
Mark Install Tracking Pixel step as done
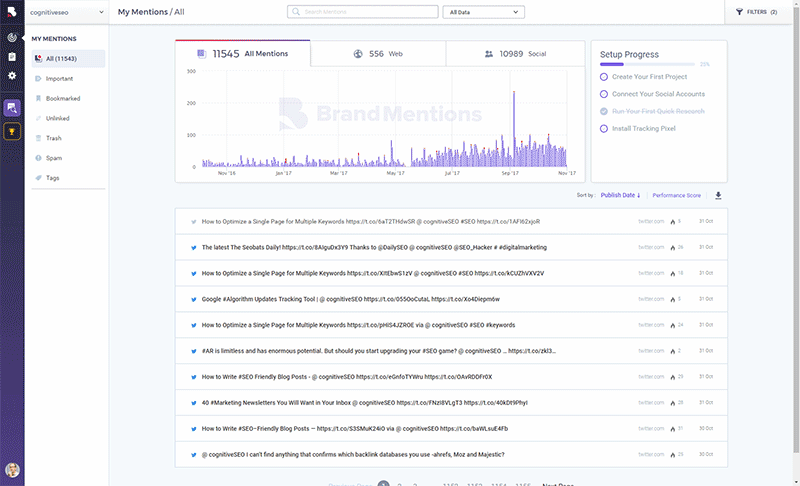pyautogui.click(x=604, y=128)
